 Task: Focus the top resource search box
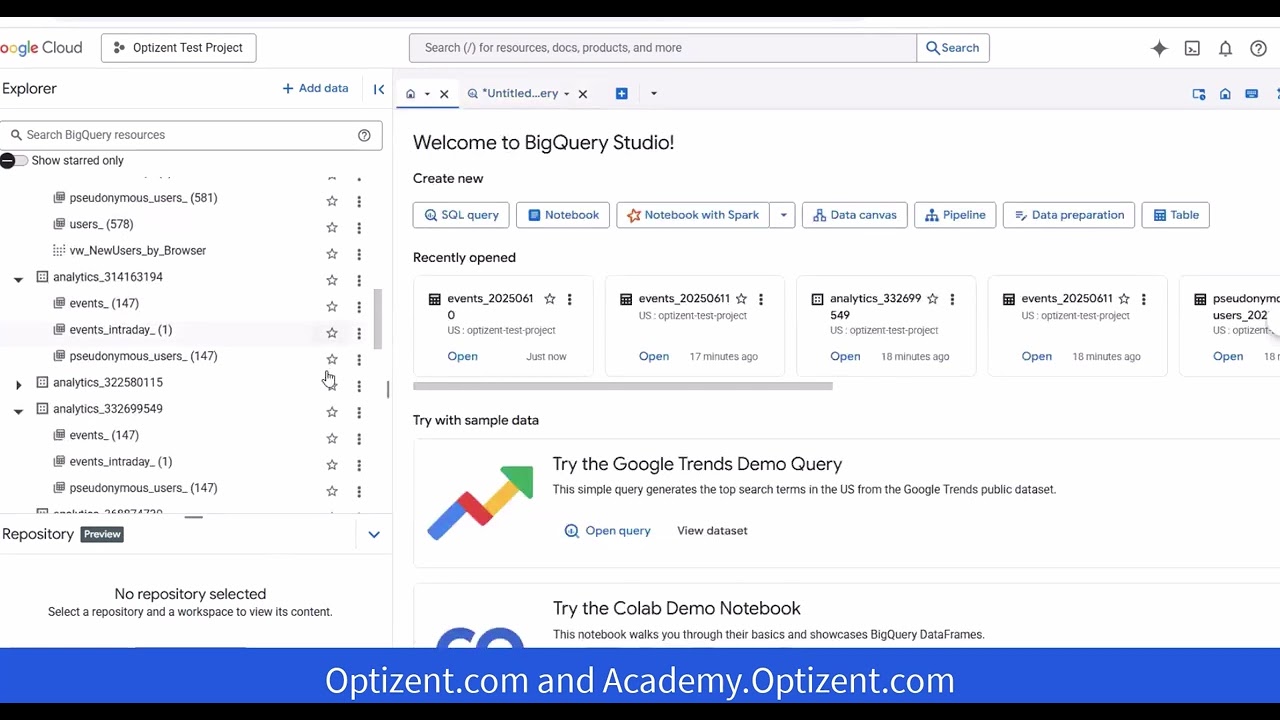click(662, 48)
